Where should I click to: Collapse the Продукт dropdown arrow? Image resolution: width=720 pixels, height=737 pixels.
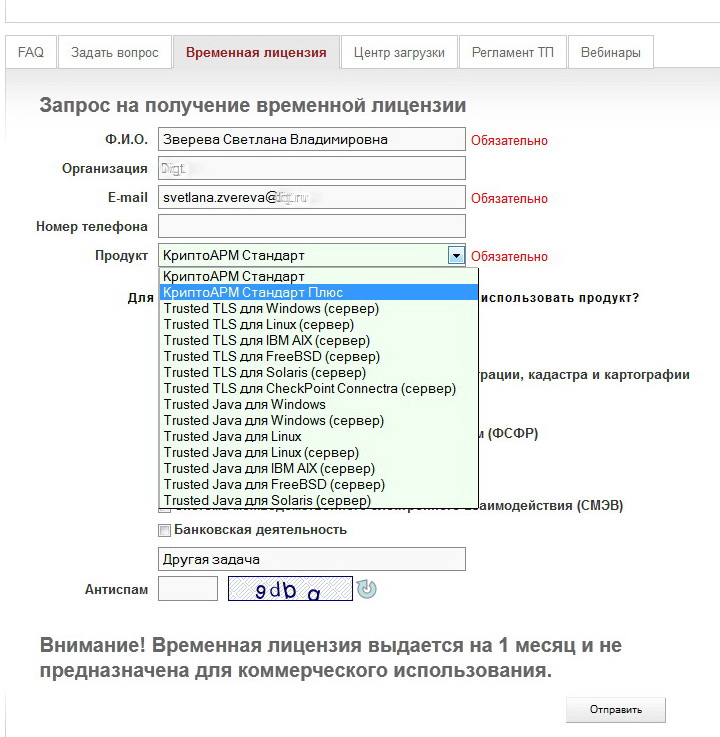click(456, 256)
